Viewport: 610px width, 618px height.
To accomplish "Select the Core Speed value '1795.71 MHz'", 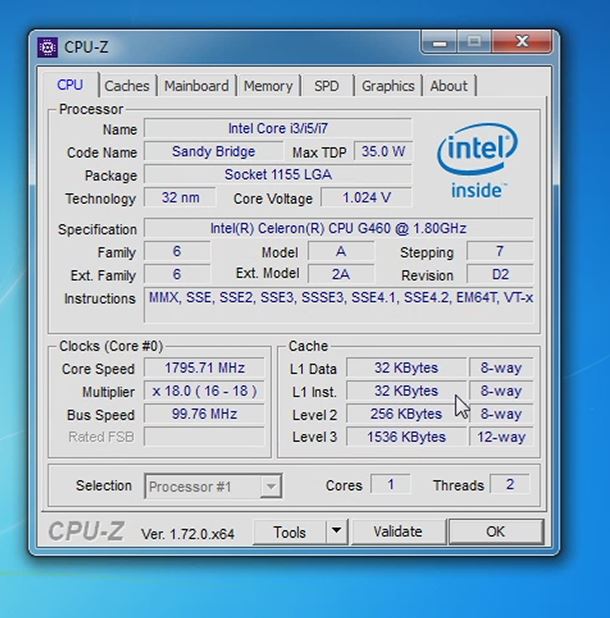I will click(204, 368).
